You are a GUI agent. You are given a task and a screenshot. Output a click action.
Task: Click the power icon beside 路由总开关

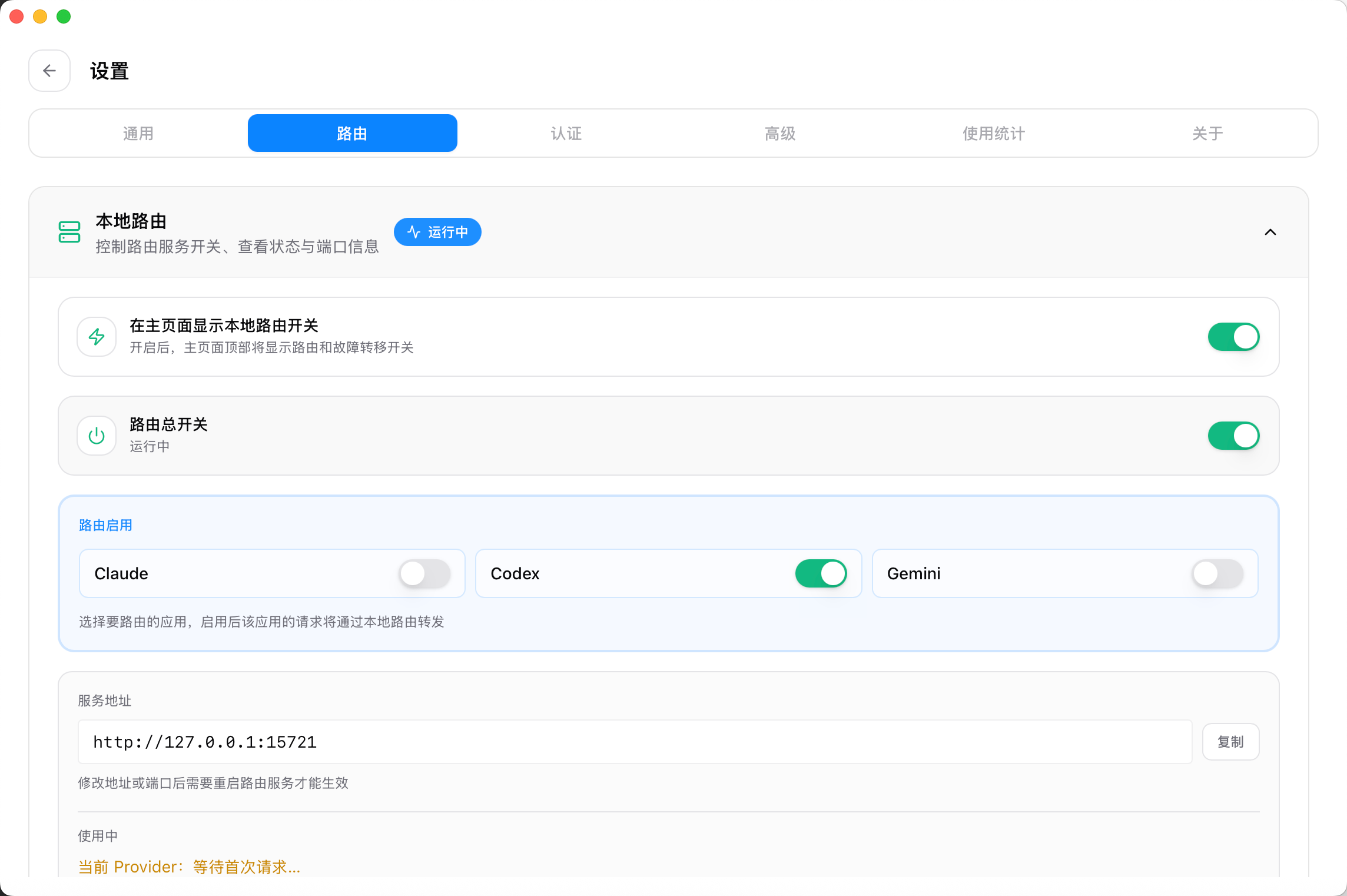coord(97,436)
